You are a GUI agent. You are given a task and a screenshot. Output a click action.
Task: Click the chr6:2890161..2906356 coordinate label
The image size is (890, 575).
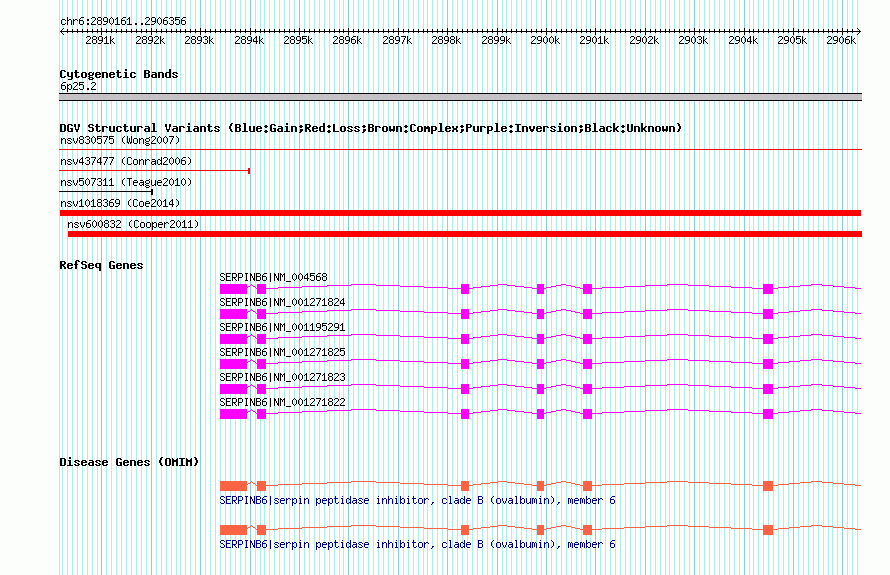(123, 21)
